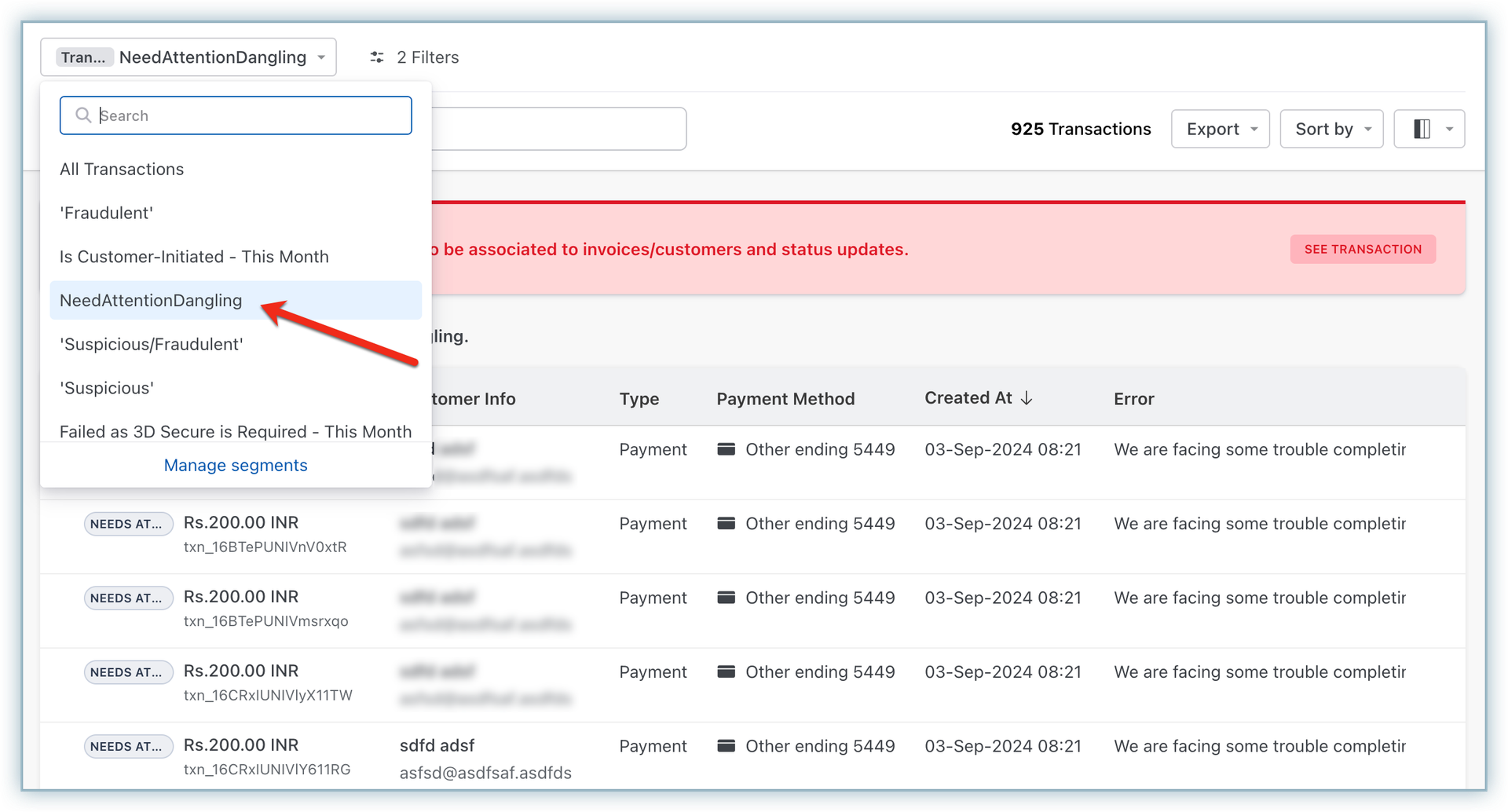This screenshot has height=812, width=1508.
Task: Open the NeedAttentionDangling segment dropdown
Action: click(x=188, y=57)
